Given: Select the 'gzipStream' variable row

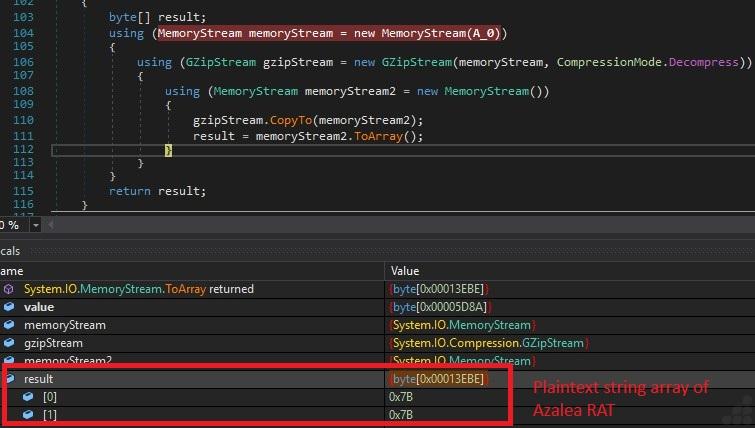Looking at the screenshot, I should click(378, 343).
